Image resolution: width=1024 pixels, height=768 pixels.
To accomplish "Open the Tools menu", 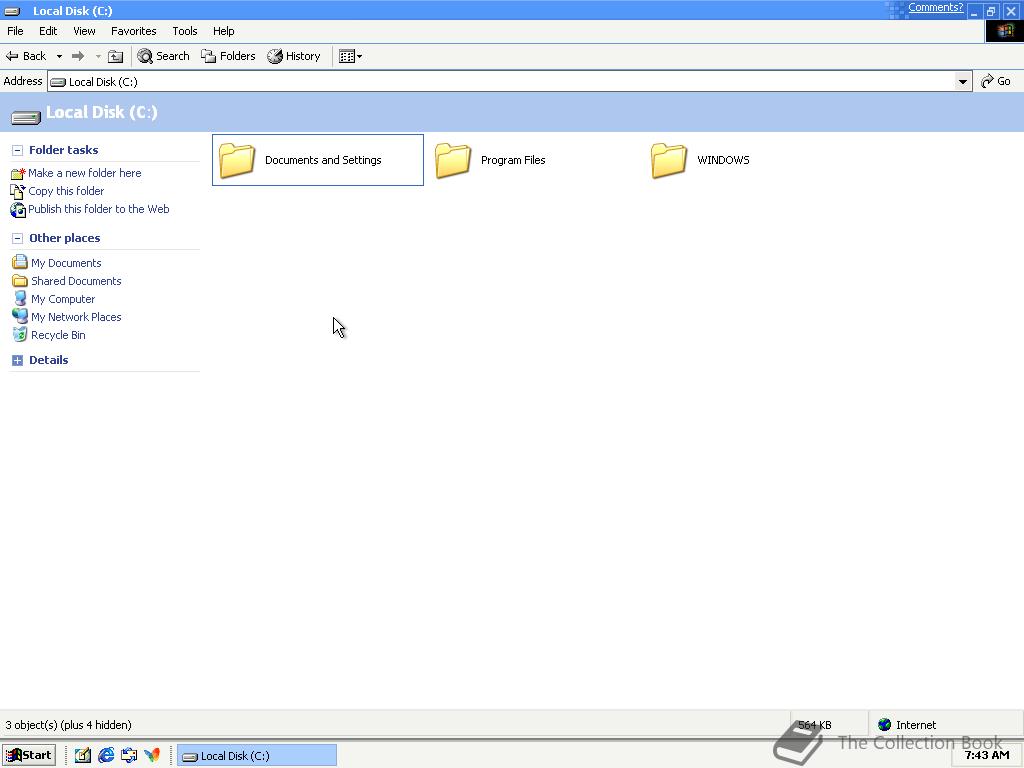I will tap(185, 31).
